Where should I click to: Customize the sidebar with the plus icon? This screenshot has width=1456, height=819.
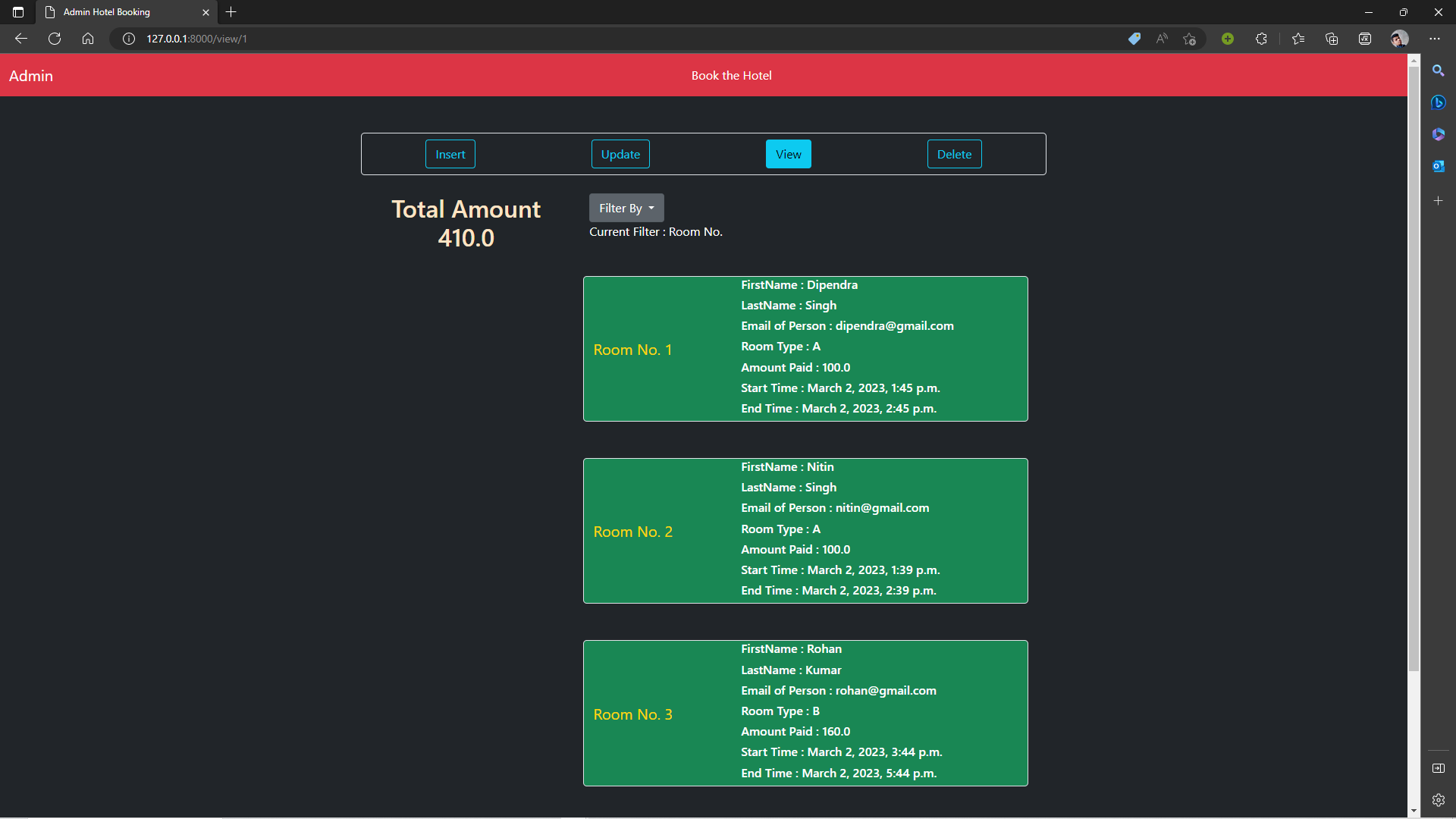pyautogui.click(x=1439, y=201)
